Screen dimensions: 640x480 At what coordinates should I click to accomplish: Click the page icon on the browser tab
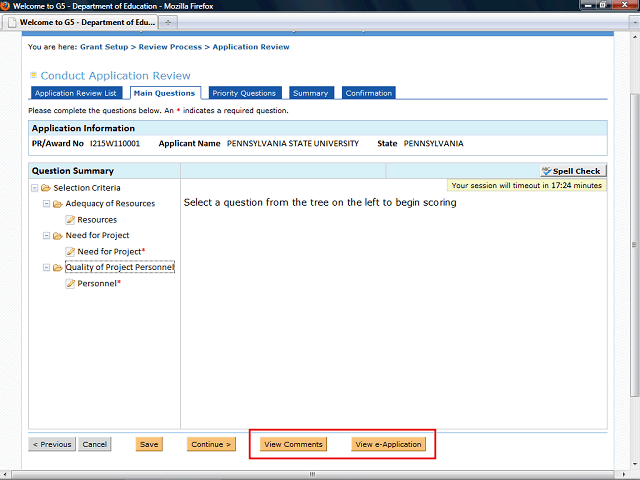[12, 22]
